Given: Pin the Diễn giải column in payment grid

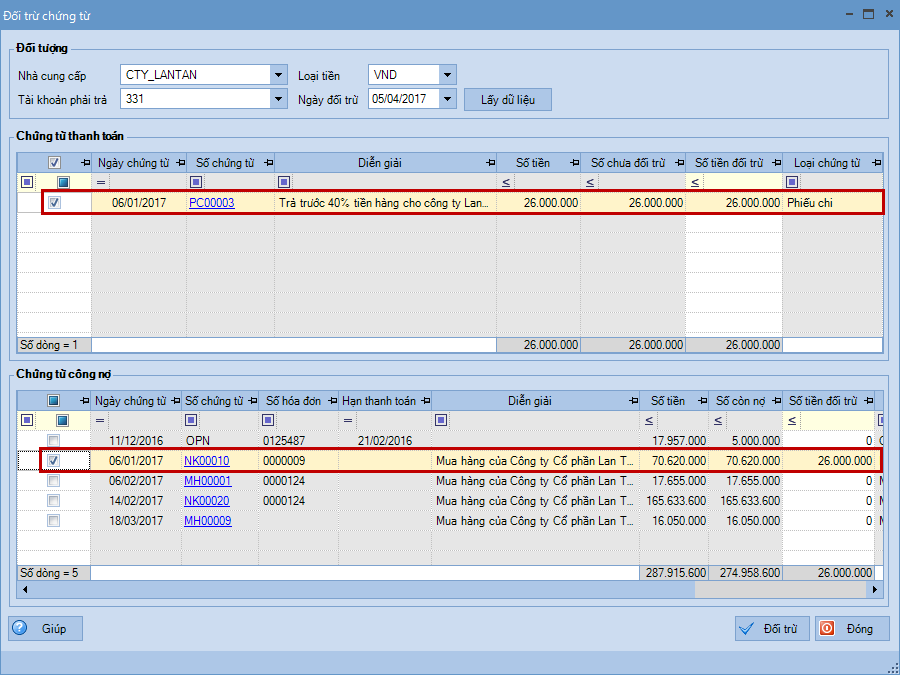Looking at the screenshot, I should point(490,163).
